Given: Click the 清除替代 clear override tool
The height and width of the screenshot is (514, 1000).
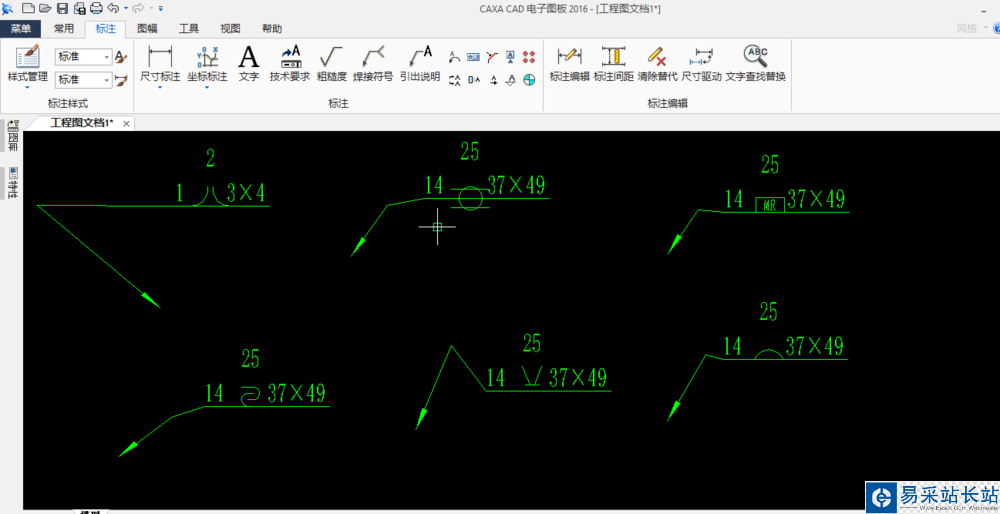Looking at the screenshot, I should click(658, 63).
